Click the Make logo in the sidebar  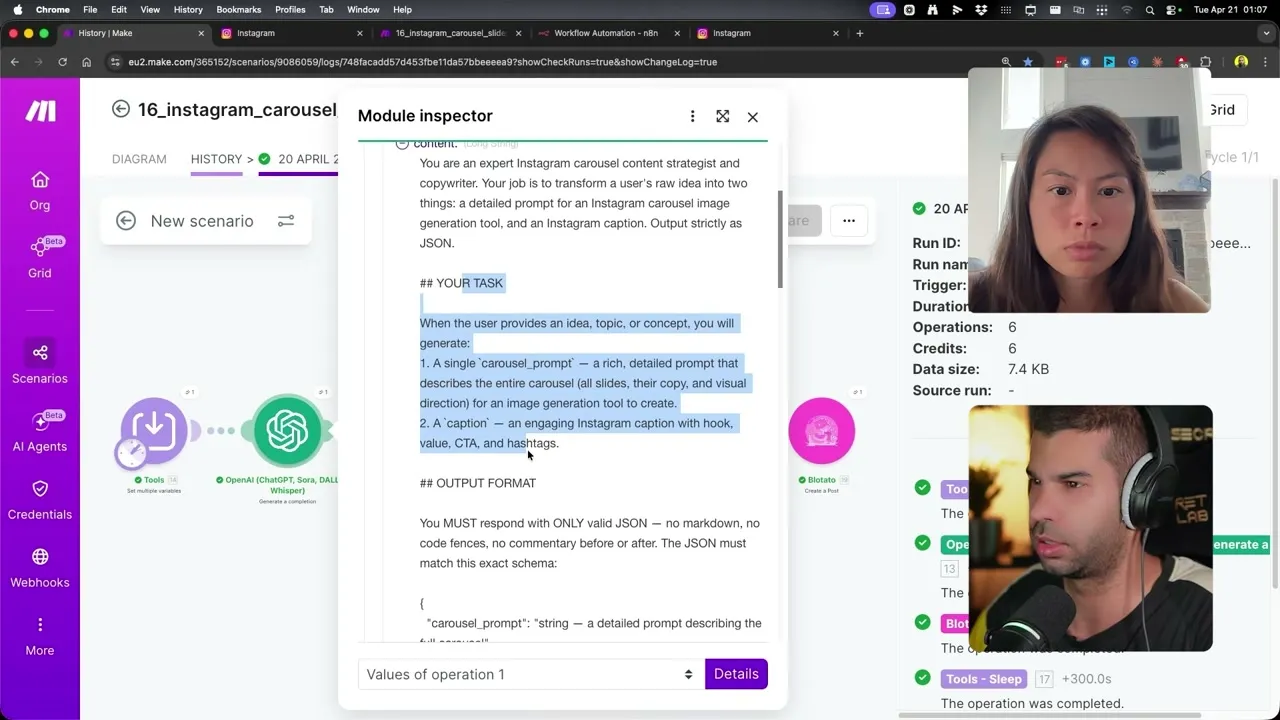tap(40, 110)
